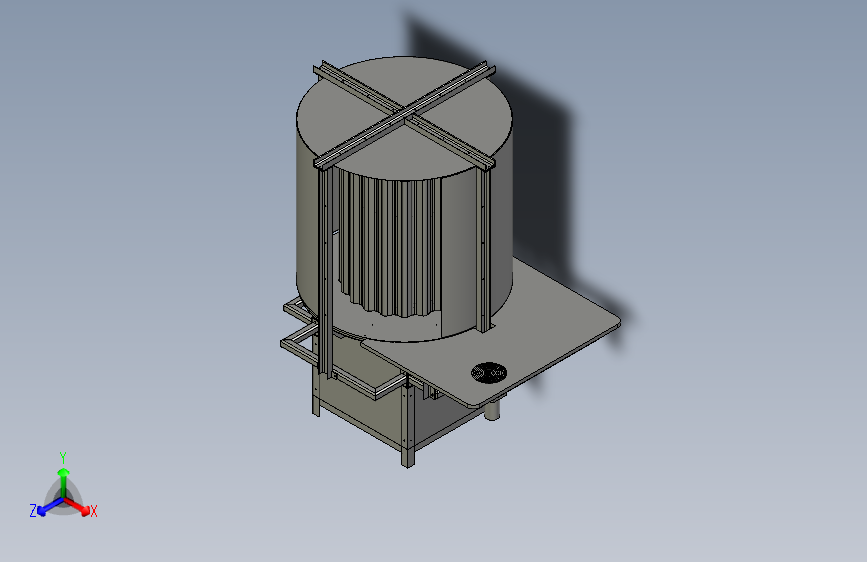Click the red X axis of the orientation triad
The image size is (867, 562).
(x=77, y=507)
